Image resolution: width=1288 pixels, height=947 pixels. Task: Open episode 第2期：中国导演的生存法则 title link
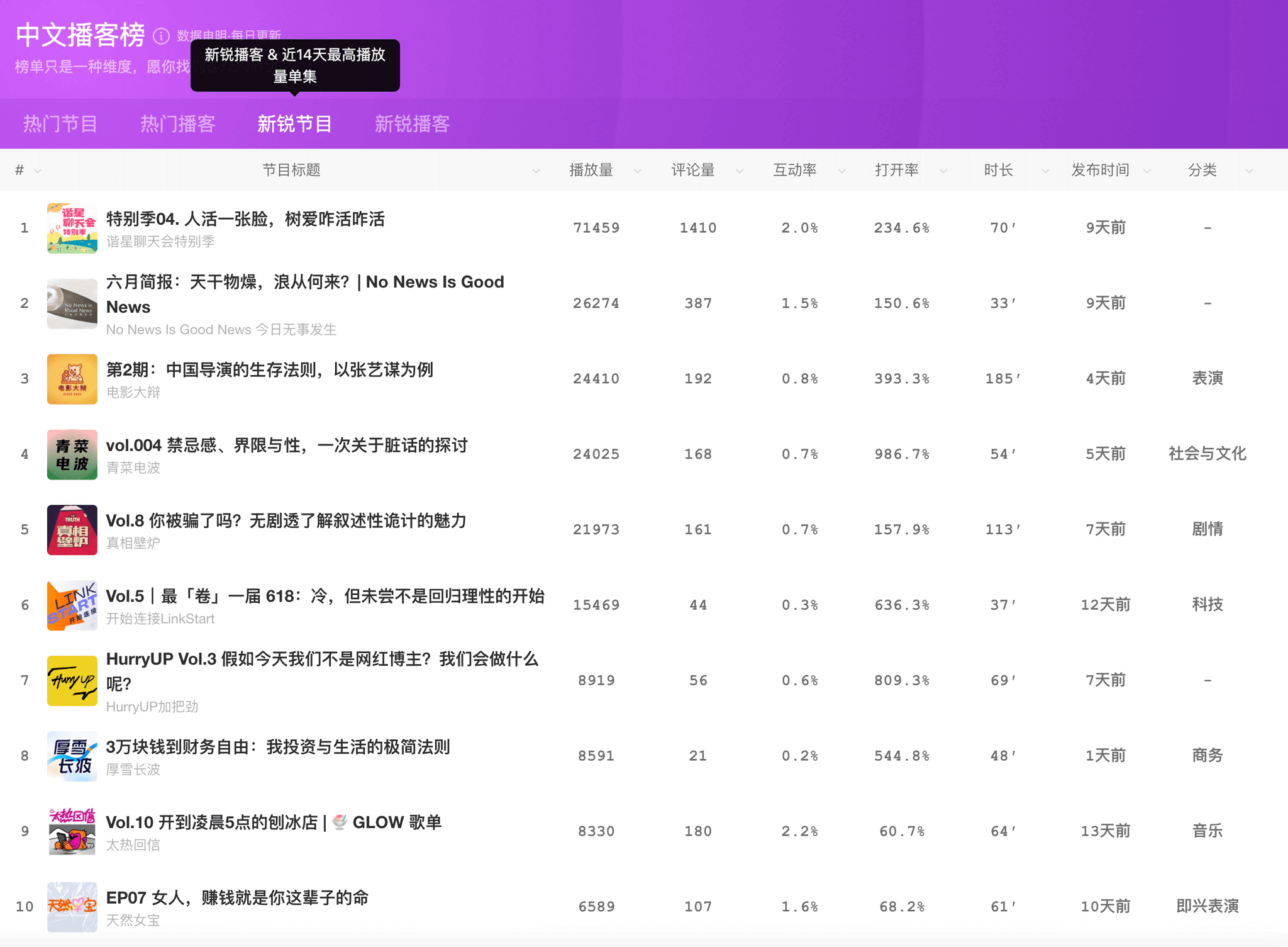tap(269, 369)
